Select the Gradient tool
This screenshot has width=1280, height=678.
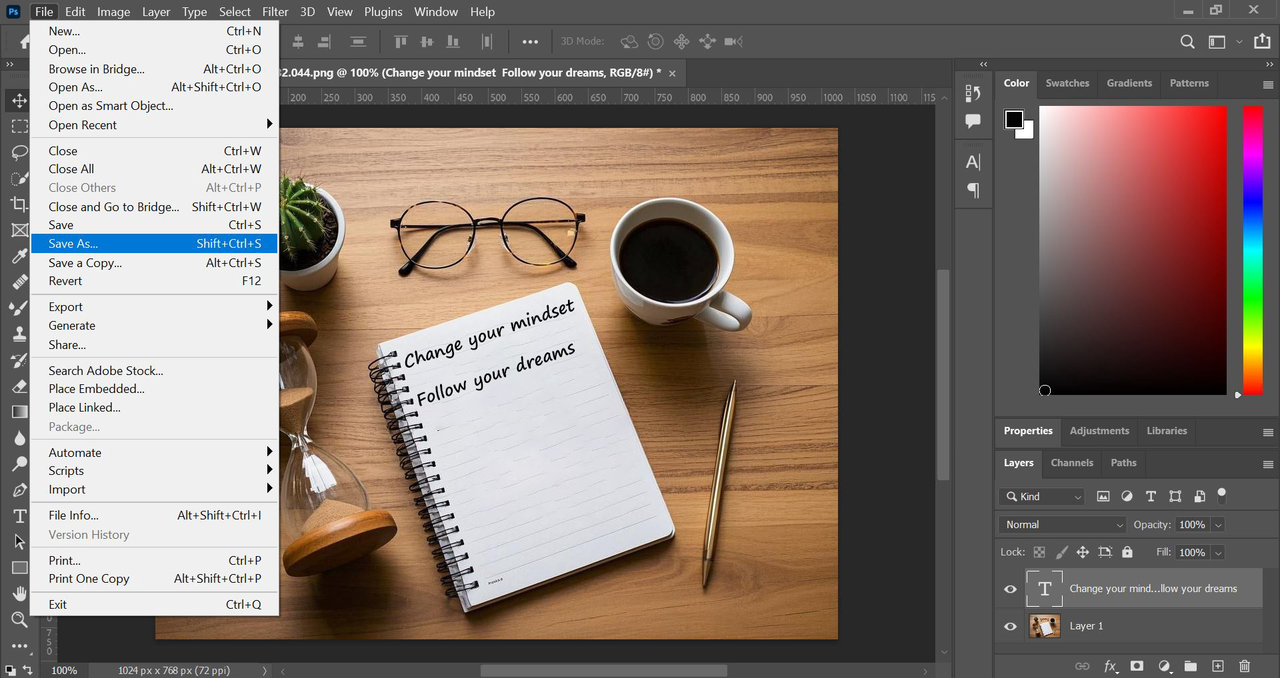[19, 412]
